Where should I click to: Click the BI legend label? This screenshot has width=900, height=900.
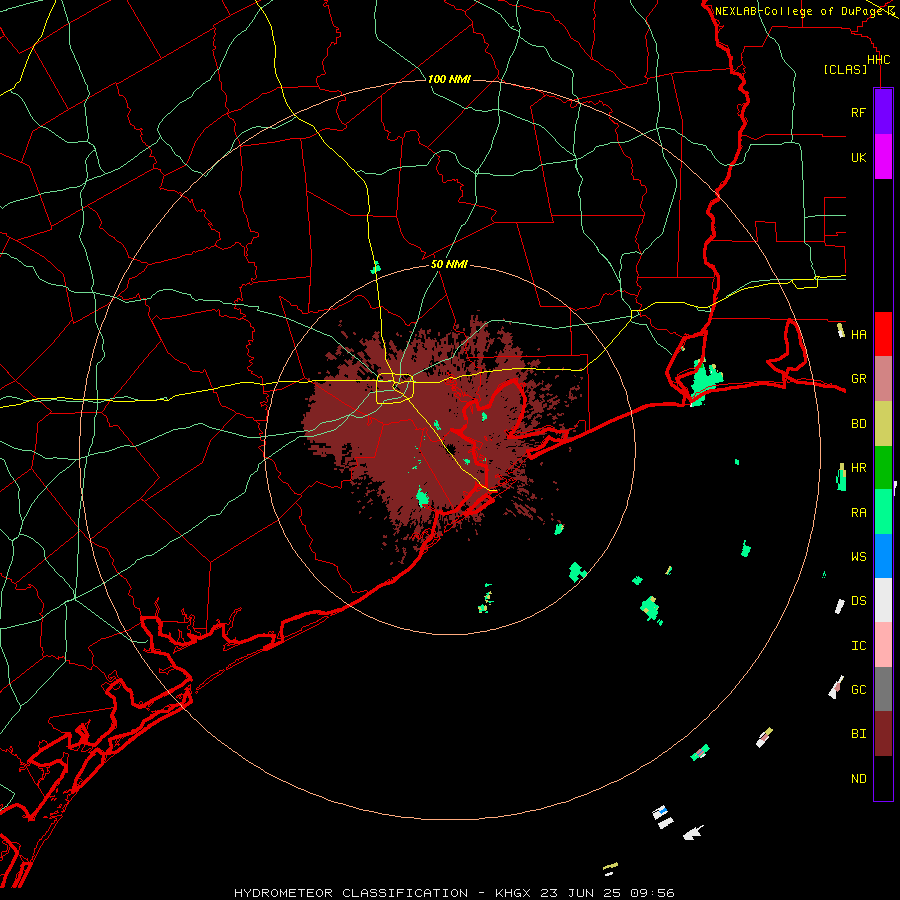(858, 734)
